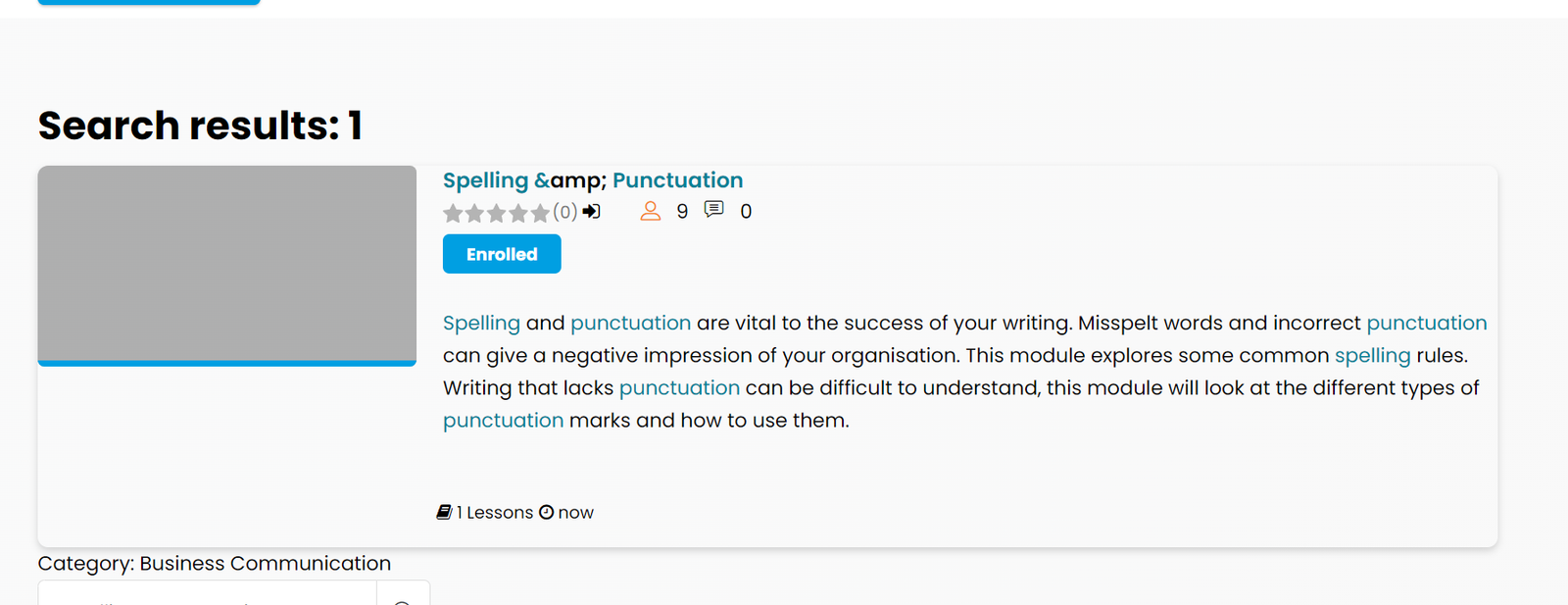Click the (0) rating count
The image size is (1568, 605).
tap(564, 212)
